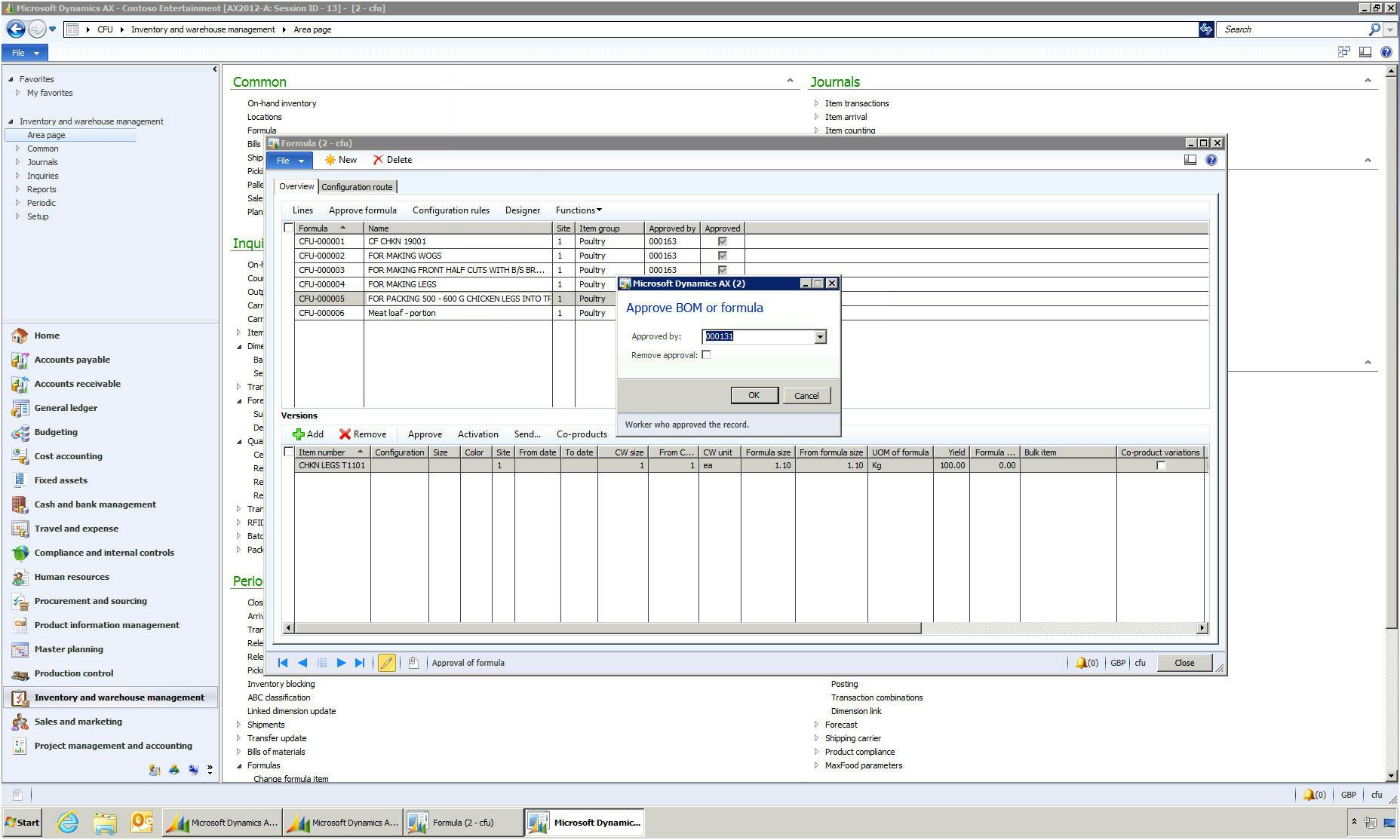Image resolution: width=1400 pixels, height=840 pixels.
Task: Select all rows in Versions grid
Action: (288, 452)
